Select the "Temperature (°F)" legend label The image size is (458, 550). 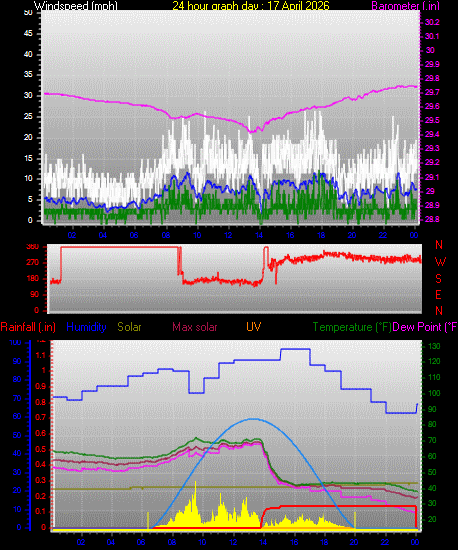(352, 327)
